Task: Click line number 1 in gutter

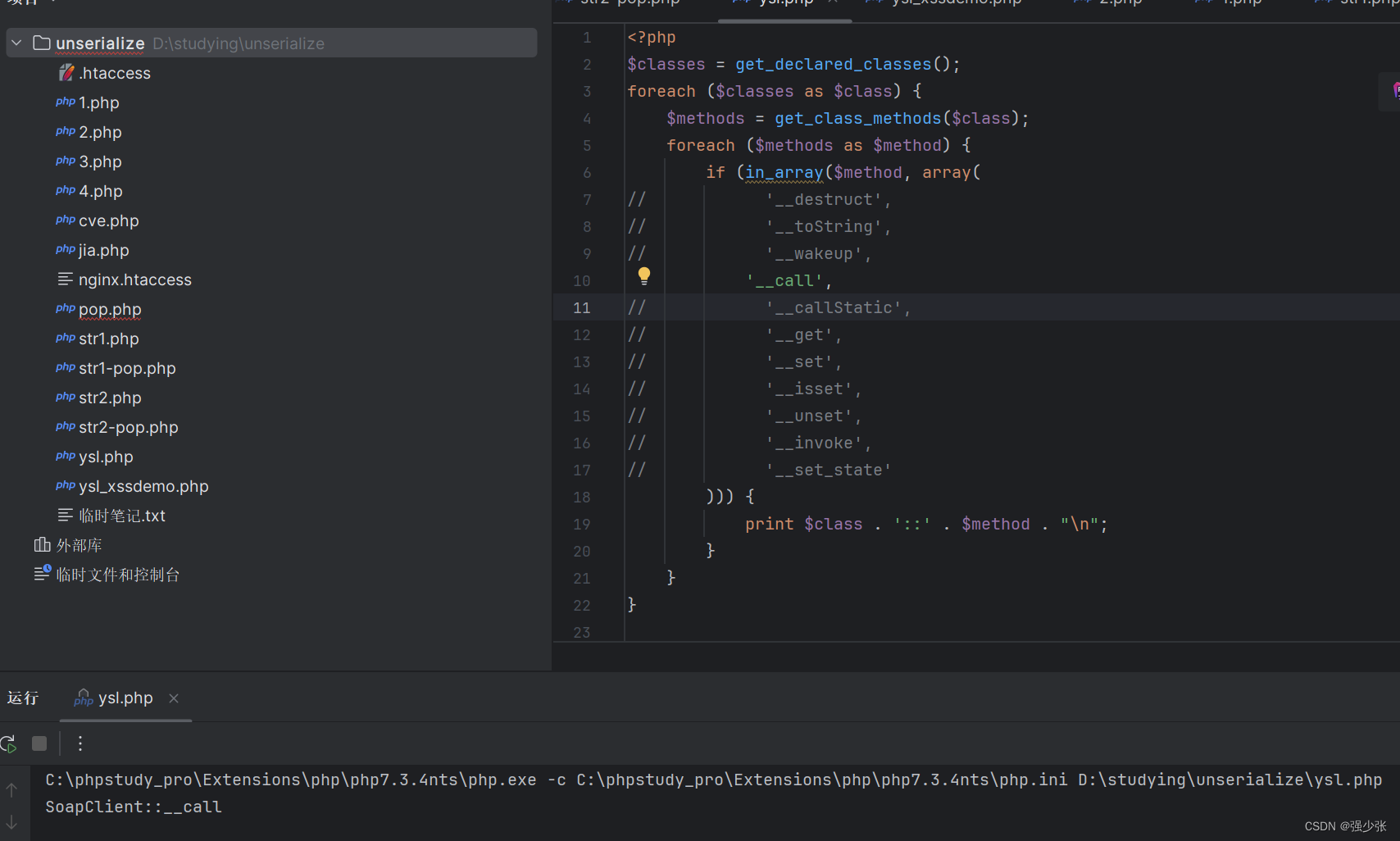Action: coord(587,37)
